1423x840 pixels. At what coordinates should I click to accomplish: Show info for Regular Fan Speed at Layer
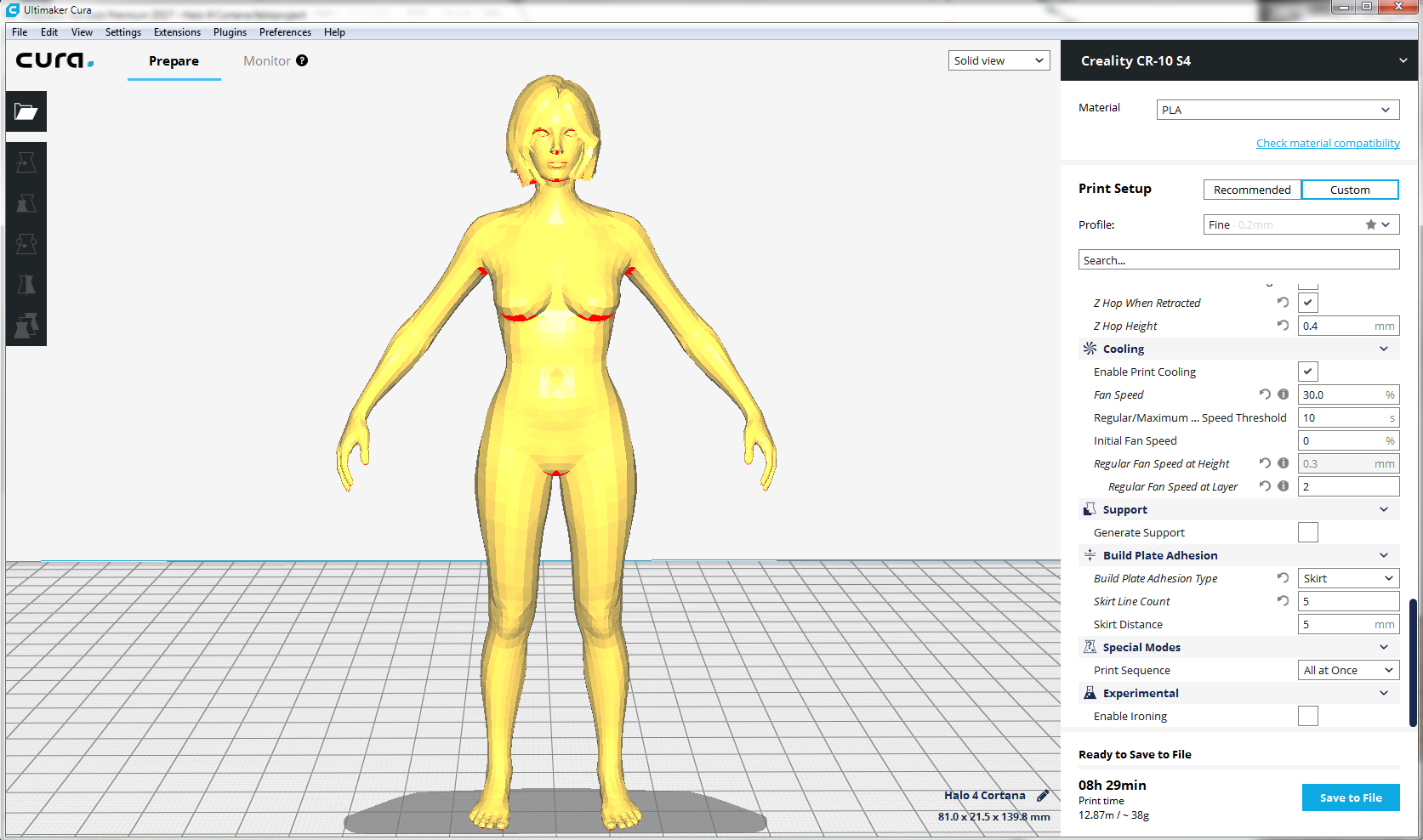1283,485
